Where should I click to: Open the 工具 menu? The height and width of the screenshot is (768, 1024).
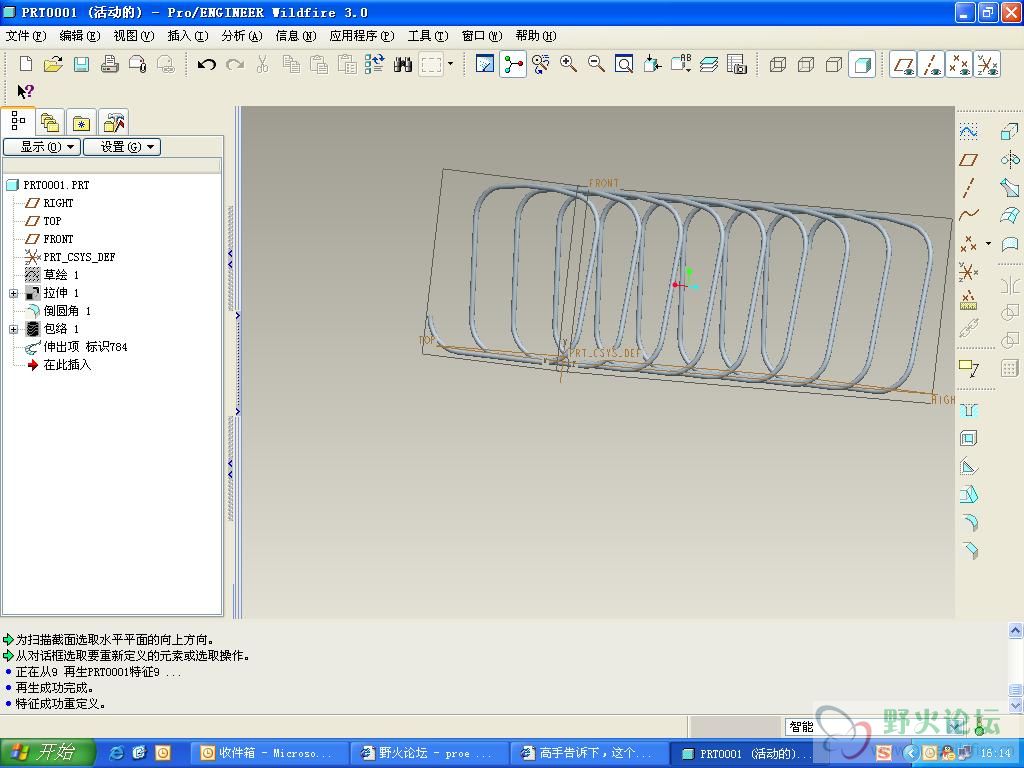tap(428, 36)
